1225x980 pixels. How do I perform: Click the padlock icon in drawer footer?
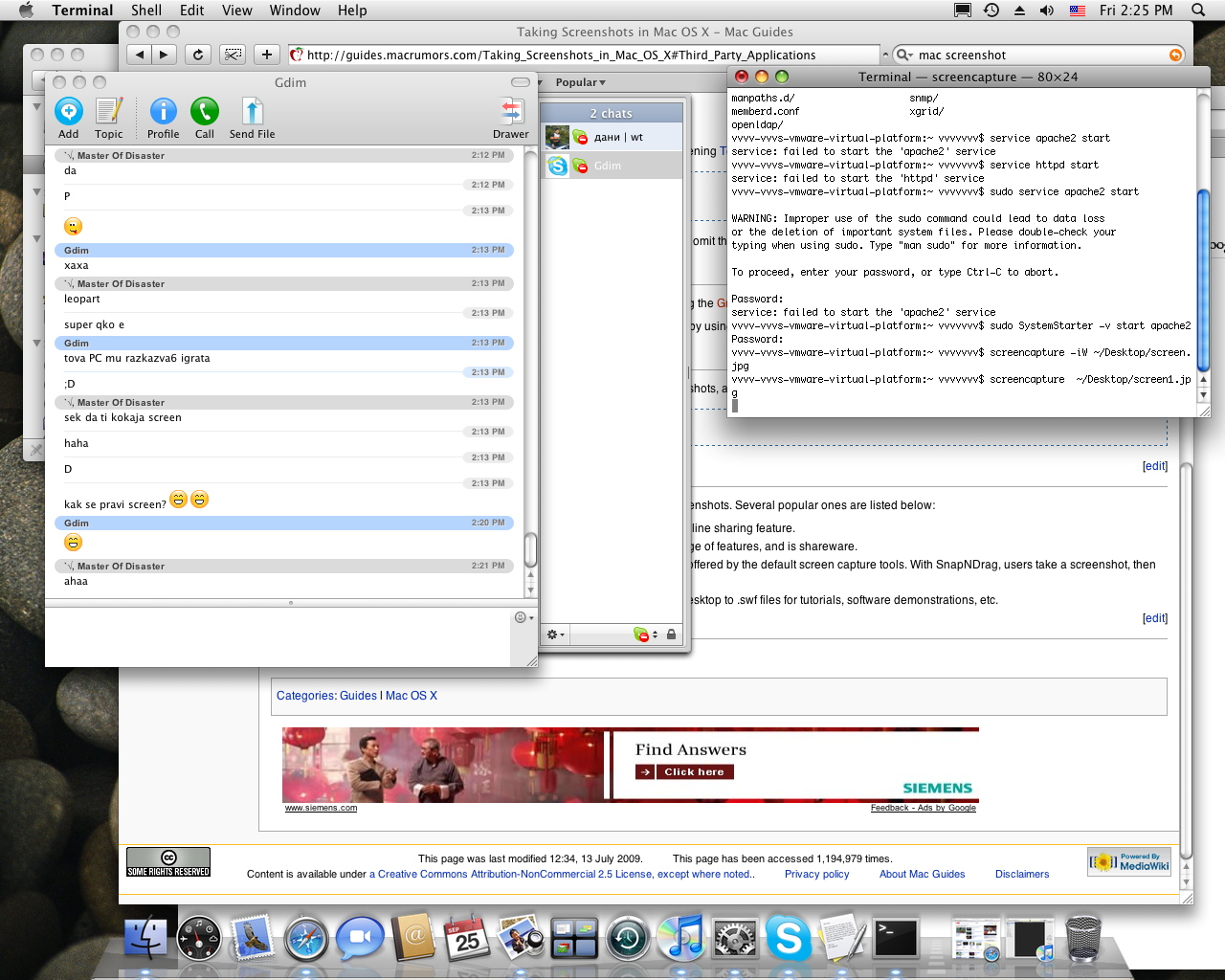click(671, 635)
